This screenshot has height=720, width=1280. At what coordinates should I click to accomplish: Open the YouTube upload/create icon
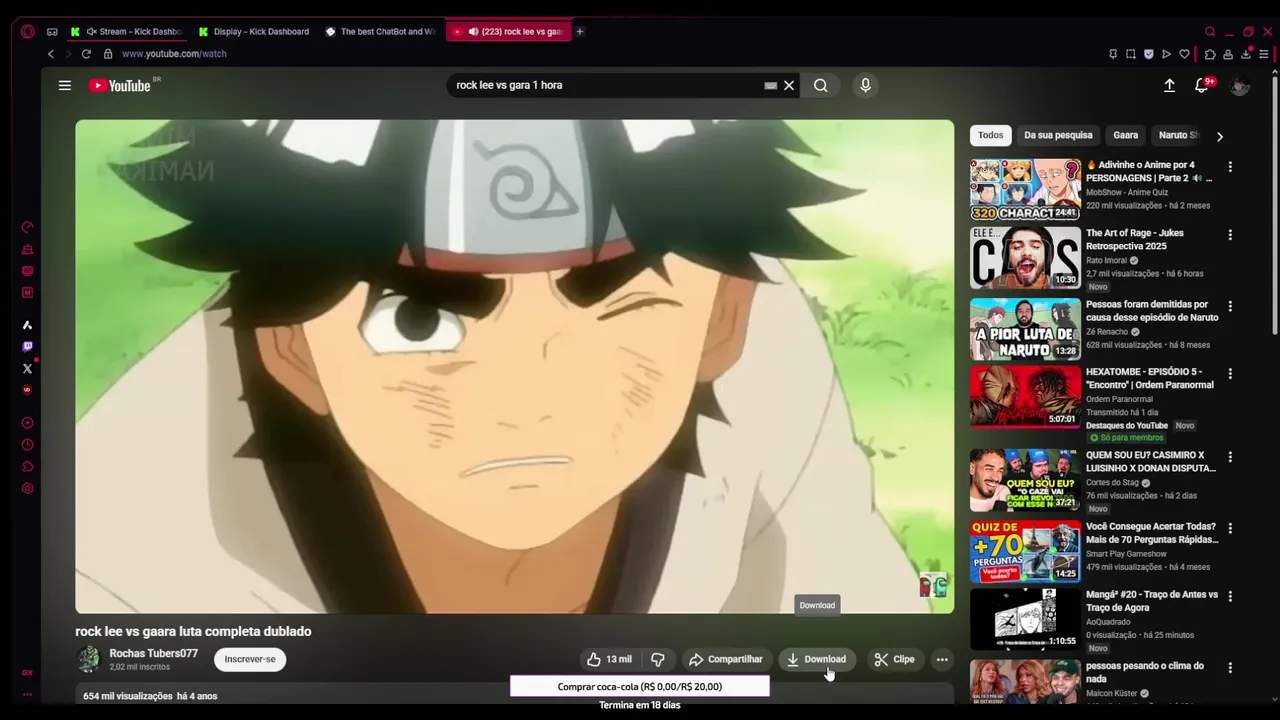point(1169,85)
